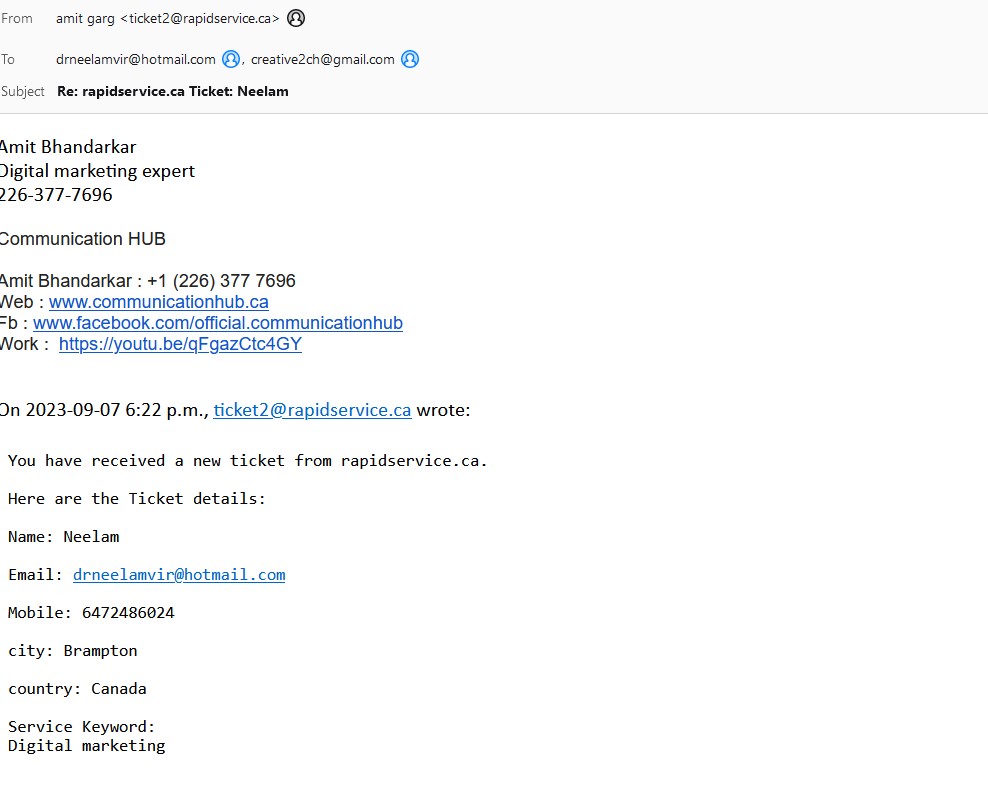Click the 'city: Brampton' line
The width and height of the screenshot is (988, 792).
pyautogui.click(x=72, y=651)
